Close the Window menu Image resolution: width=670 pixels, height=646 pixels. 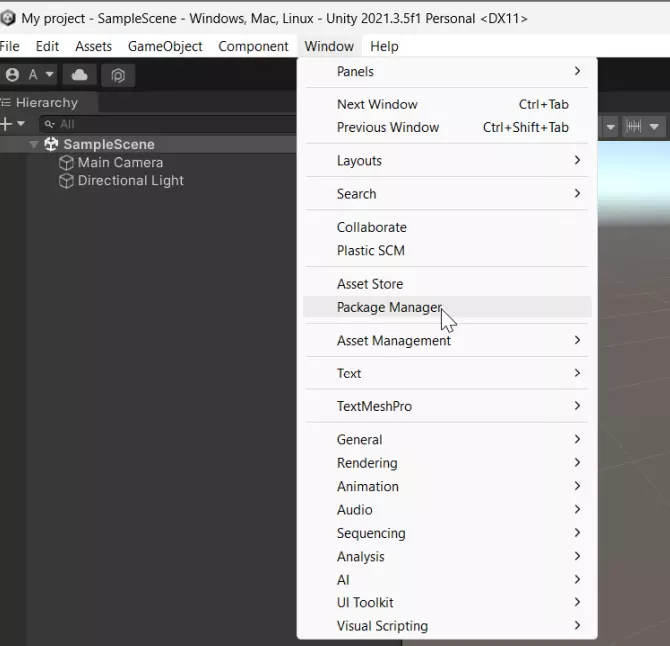pyautogui.click(x=329, y=46)
